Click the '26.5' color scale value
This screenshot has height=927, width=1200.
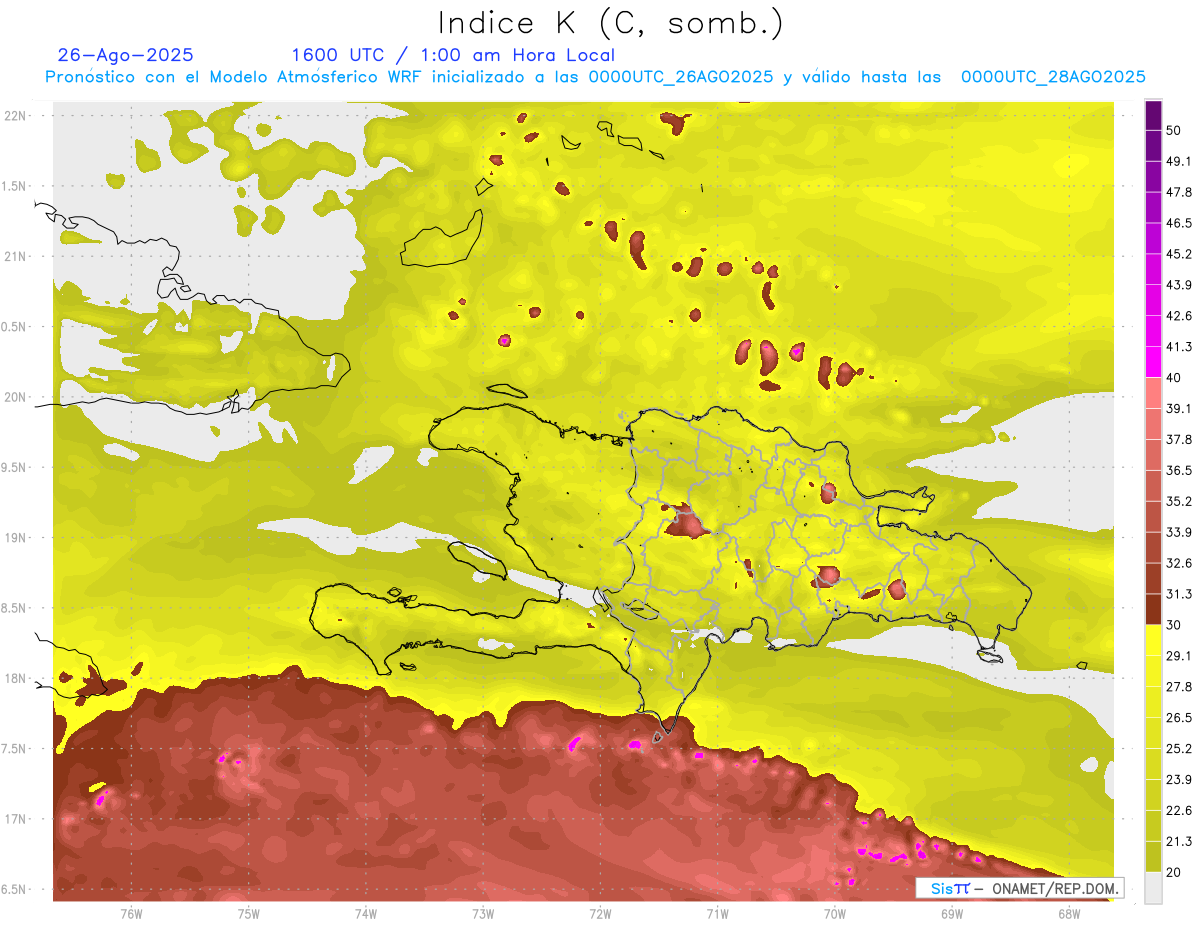pyautogui.click(x=1178, y=718)
